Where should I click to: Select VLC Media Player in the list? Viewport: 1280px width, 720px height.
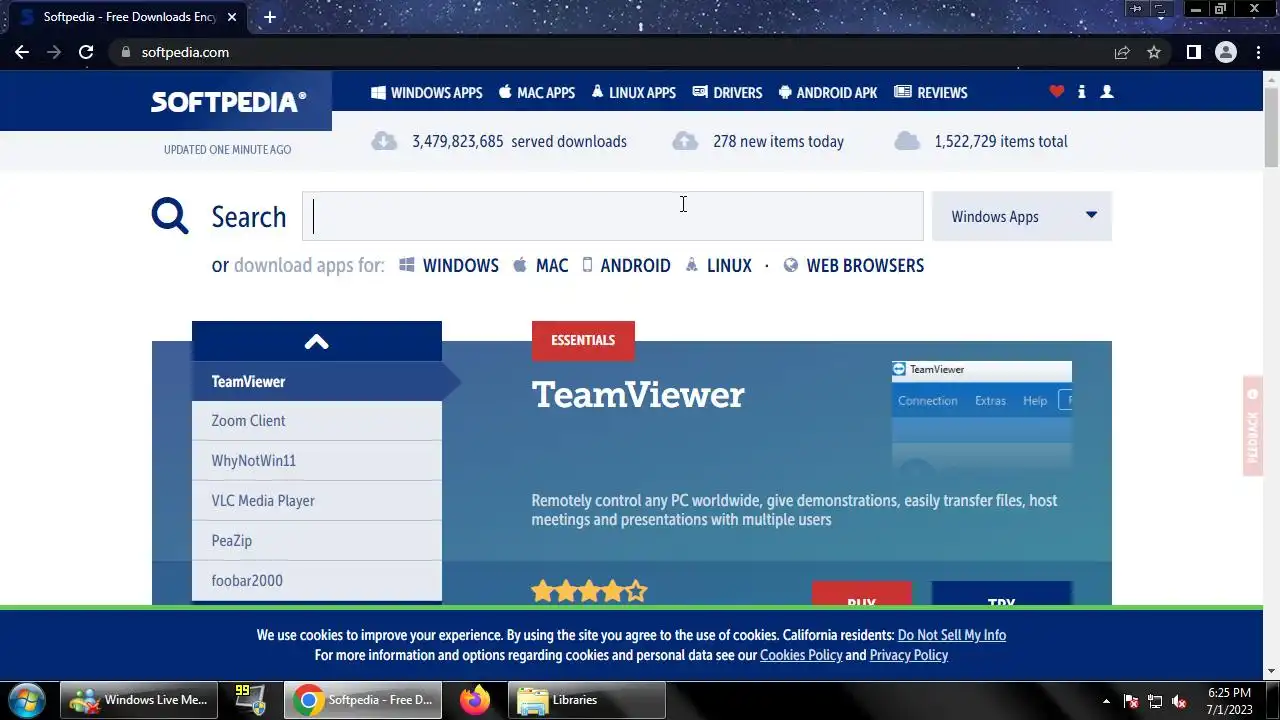tap(317, 501)
